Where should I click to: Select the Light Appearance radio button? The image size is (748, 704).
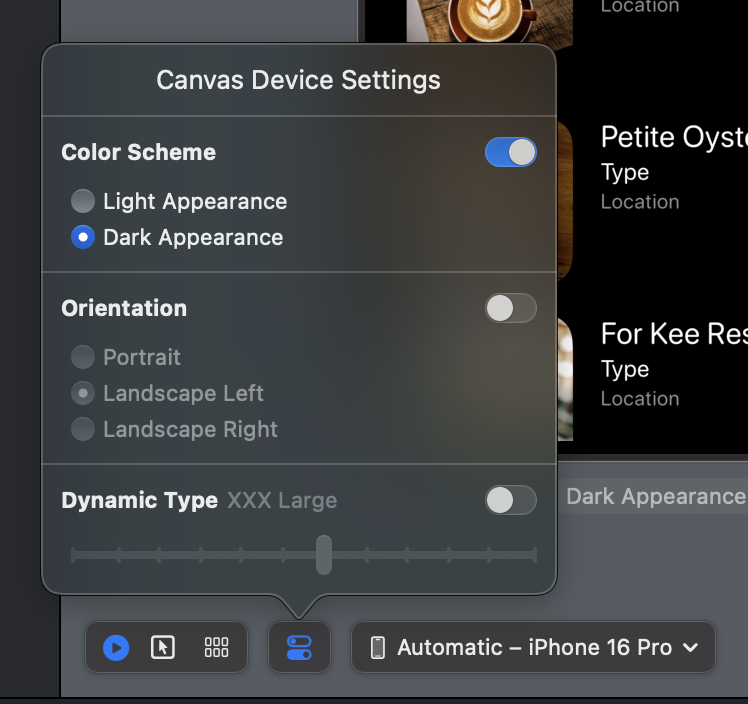pos(83,202)
